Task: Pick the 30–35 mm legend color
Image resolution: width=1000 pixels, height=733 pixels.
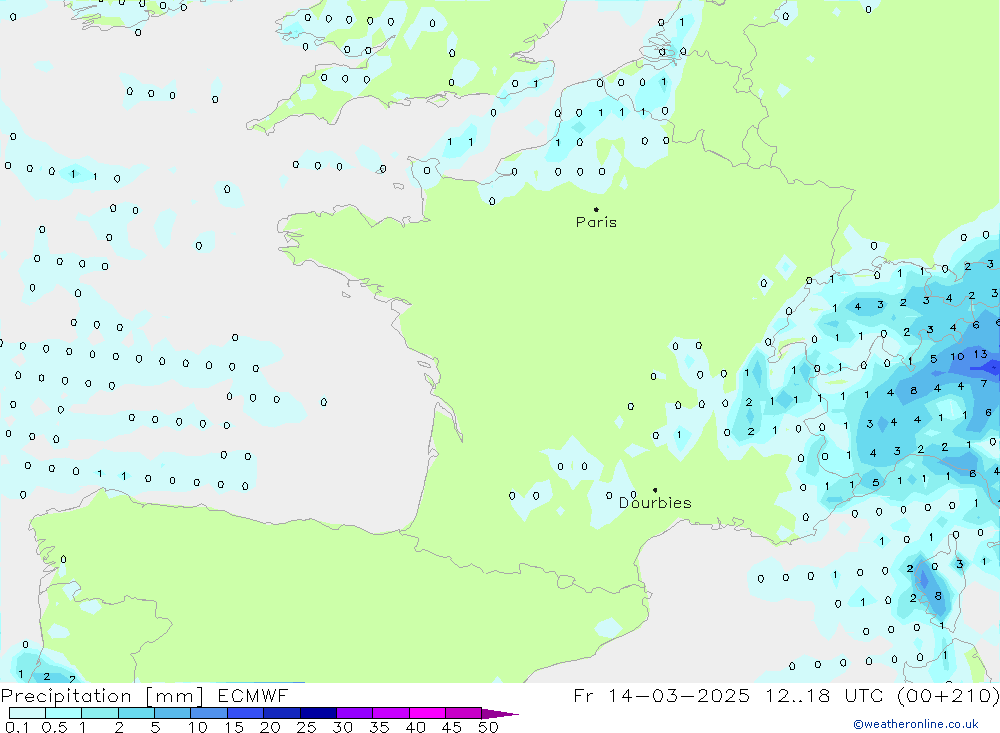Action: [x=355, y=713]
